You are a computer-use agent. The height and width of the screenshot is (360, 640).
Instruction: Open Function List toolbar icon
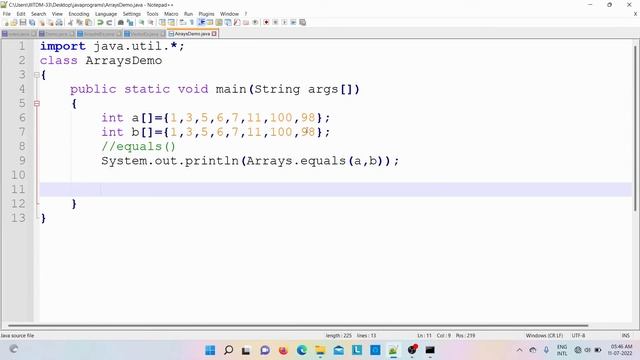pyautogui.click(x=237, y=22)
